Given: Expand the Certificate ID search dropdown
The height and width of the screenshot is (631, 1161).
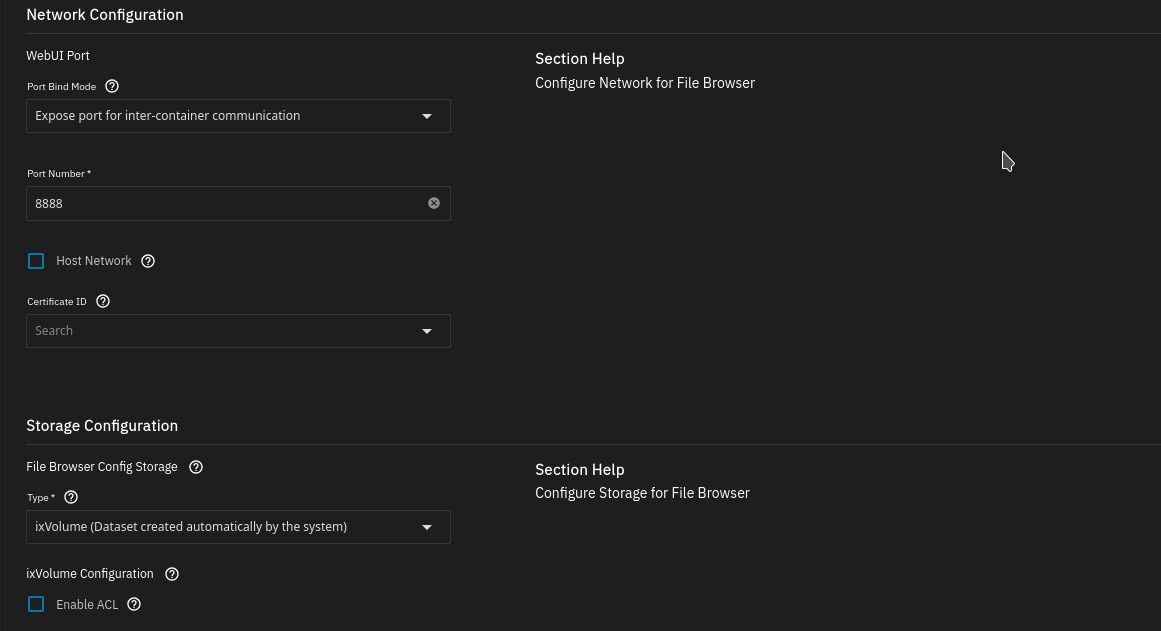Looking at the screenshot, I should pyautogui.click(x=238, y=331).
